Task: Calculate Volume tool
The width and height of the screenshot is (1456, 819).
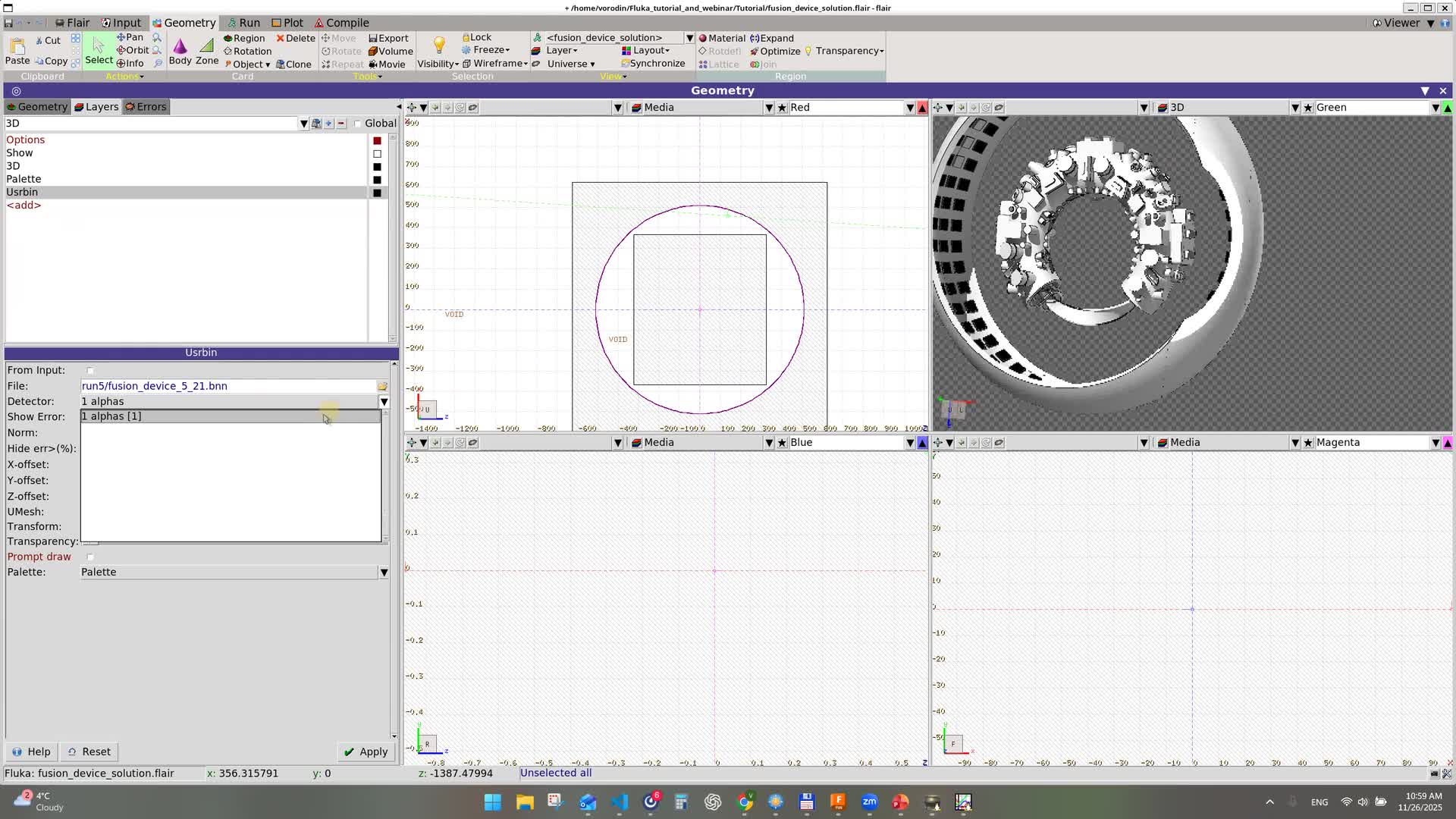Action: [391, 51]
